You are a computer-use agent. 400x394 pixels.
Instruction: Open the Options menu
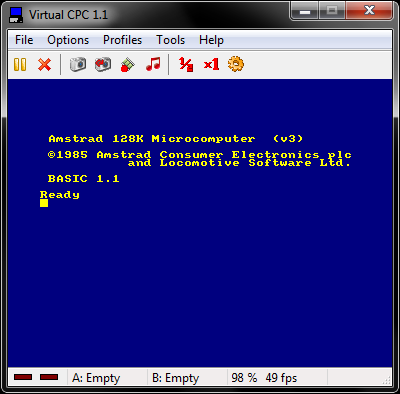[x=68, y=40]
